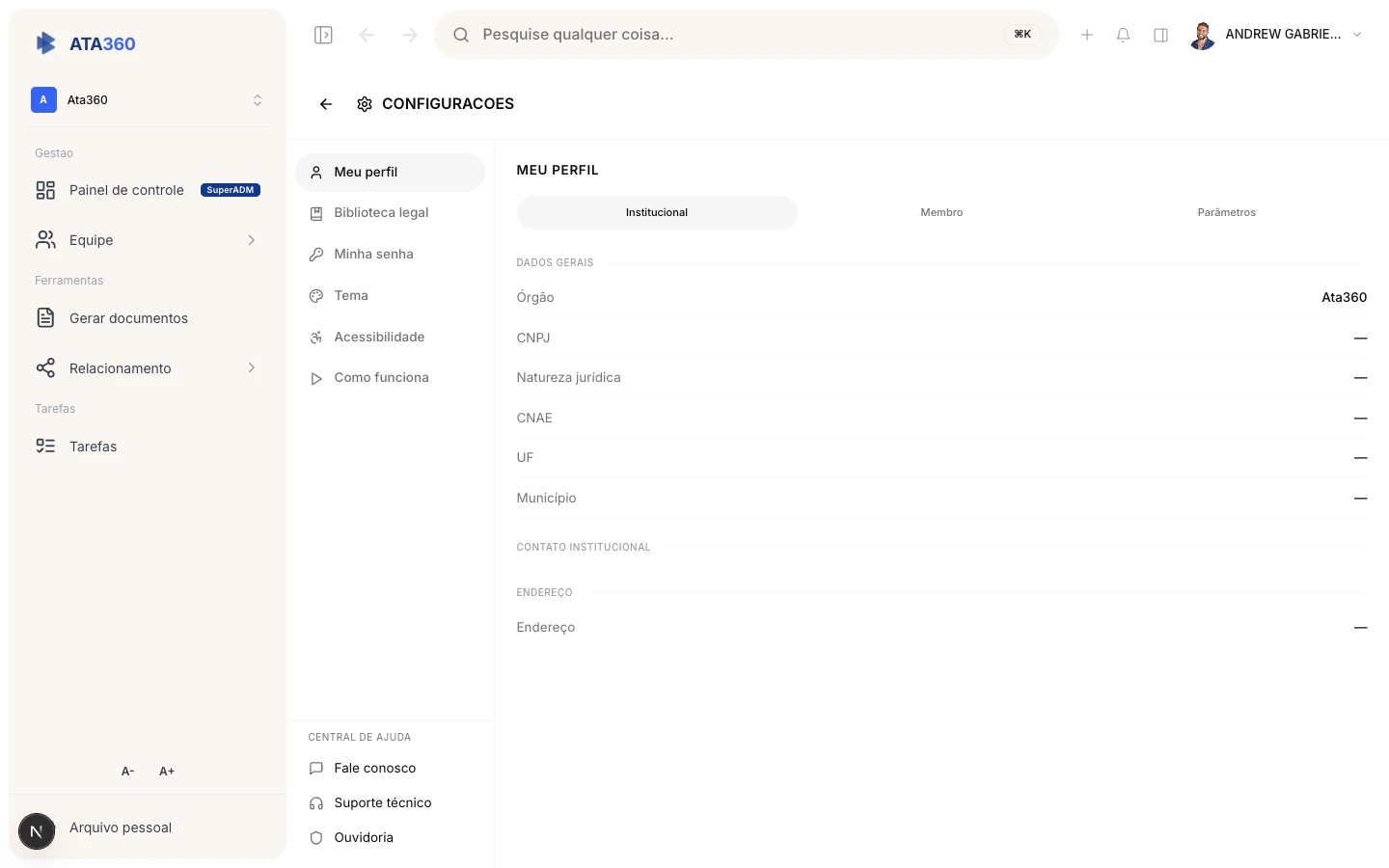Switch to the Membro tab

(941, 212)
